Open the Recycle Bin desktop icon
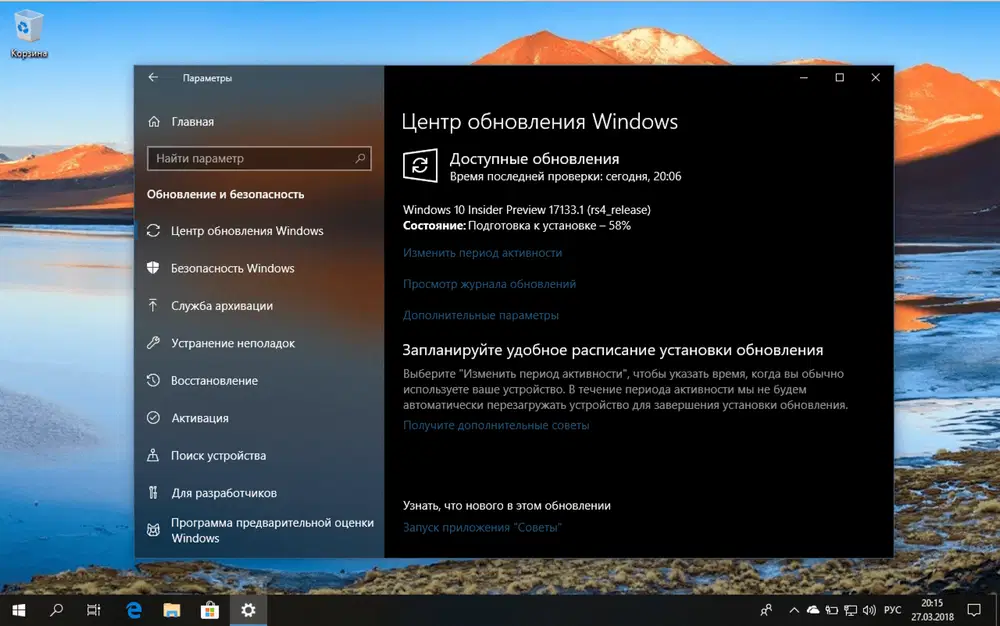 (x=29, y=35)
